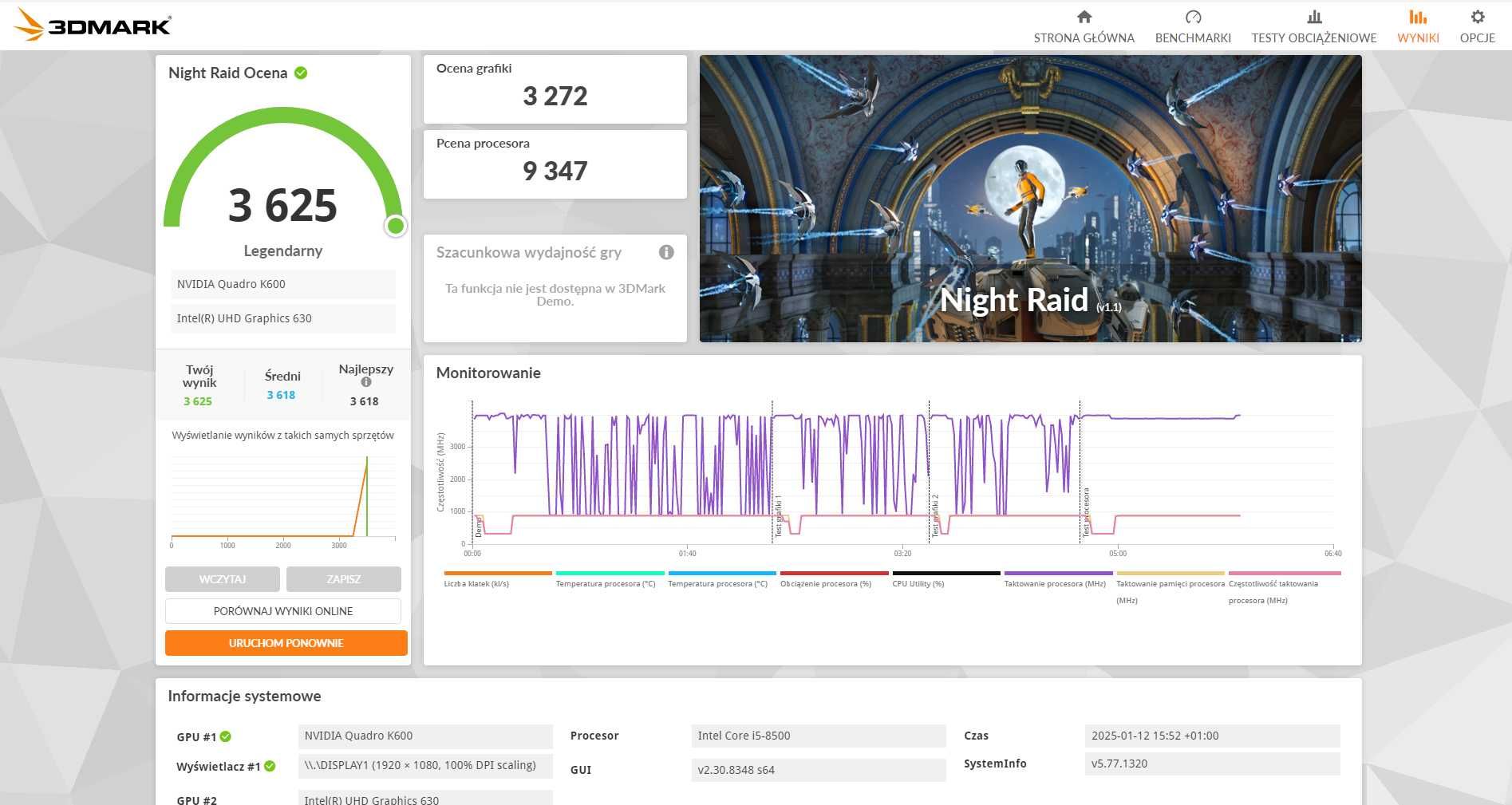Screen dimensions: 1512x805
Task: Click the green check next to Night Raid Ocena
Action: 301,73
